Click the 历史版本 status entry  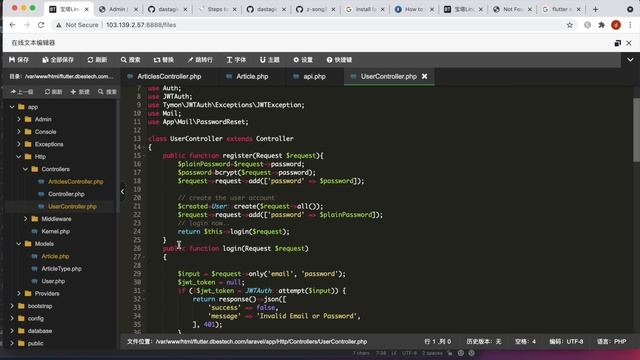tap(484, 342)
